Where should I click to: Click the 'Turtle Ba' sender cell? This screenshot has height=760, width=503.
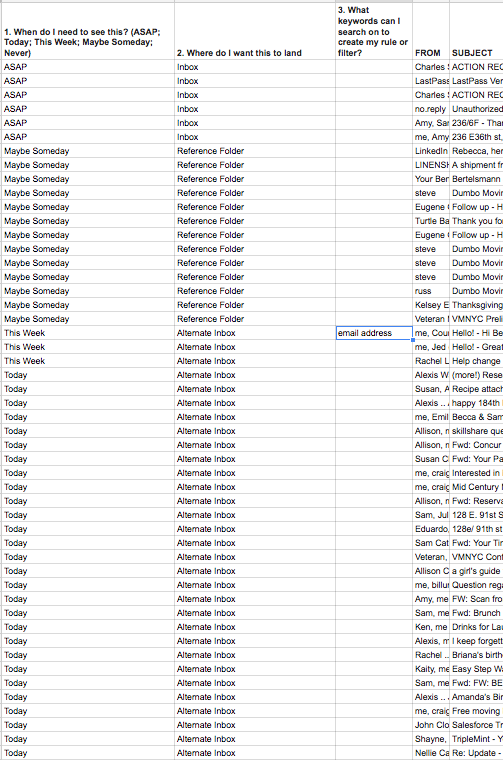pos(431,221)
